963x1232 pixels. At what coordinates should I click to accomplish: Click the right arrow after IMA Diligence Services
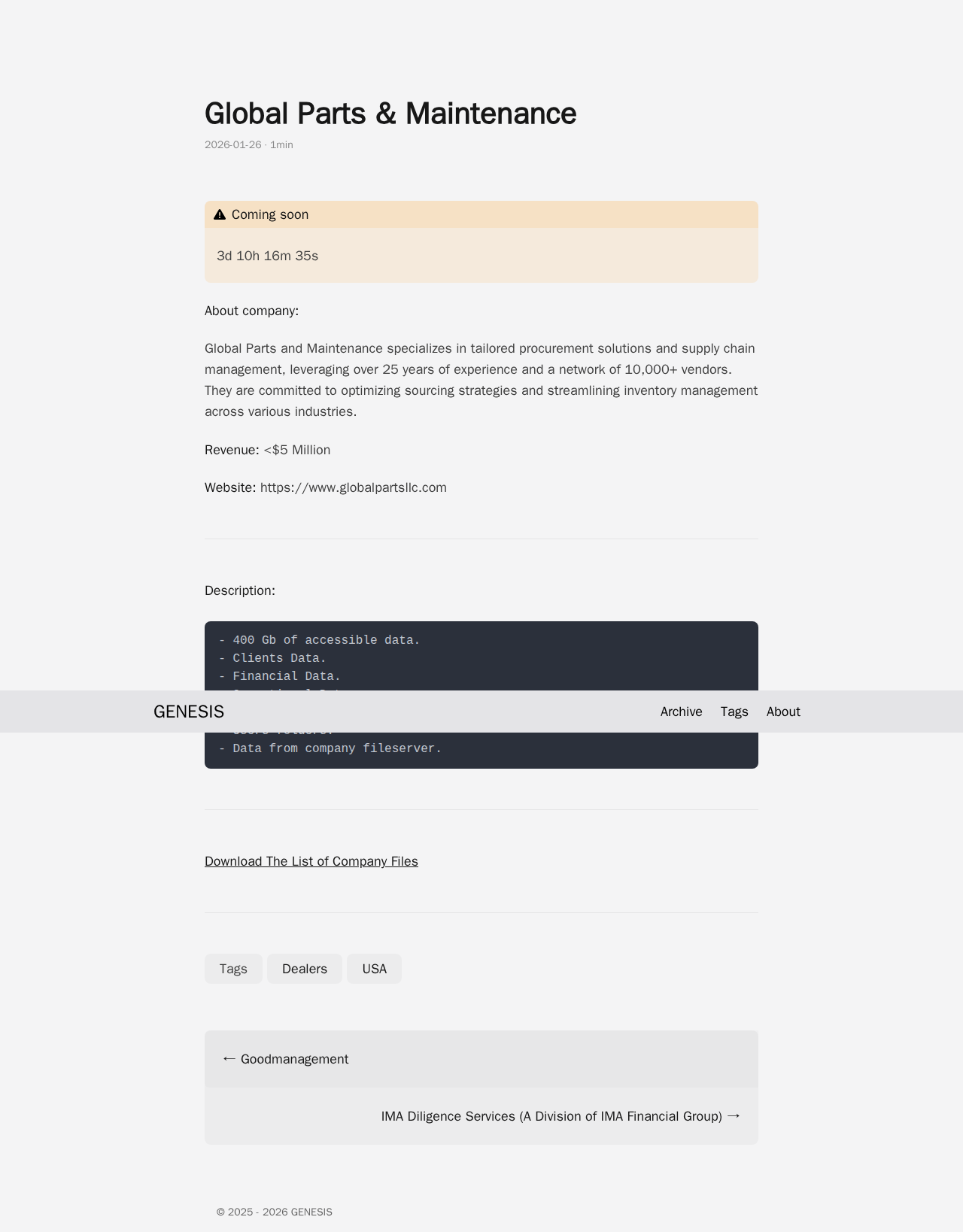pyautogui.click(x=734, y=1116)
